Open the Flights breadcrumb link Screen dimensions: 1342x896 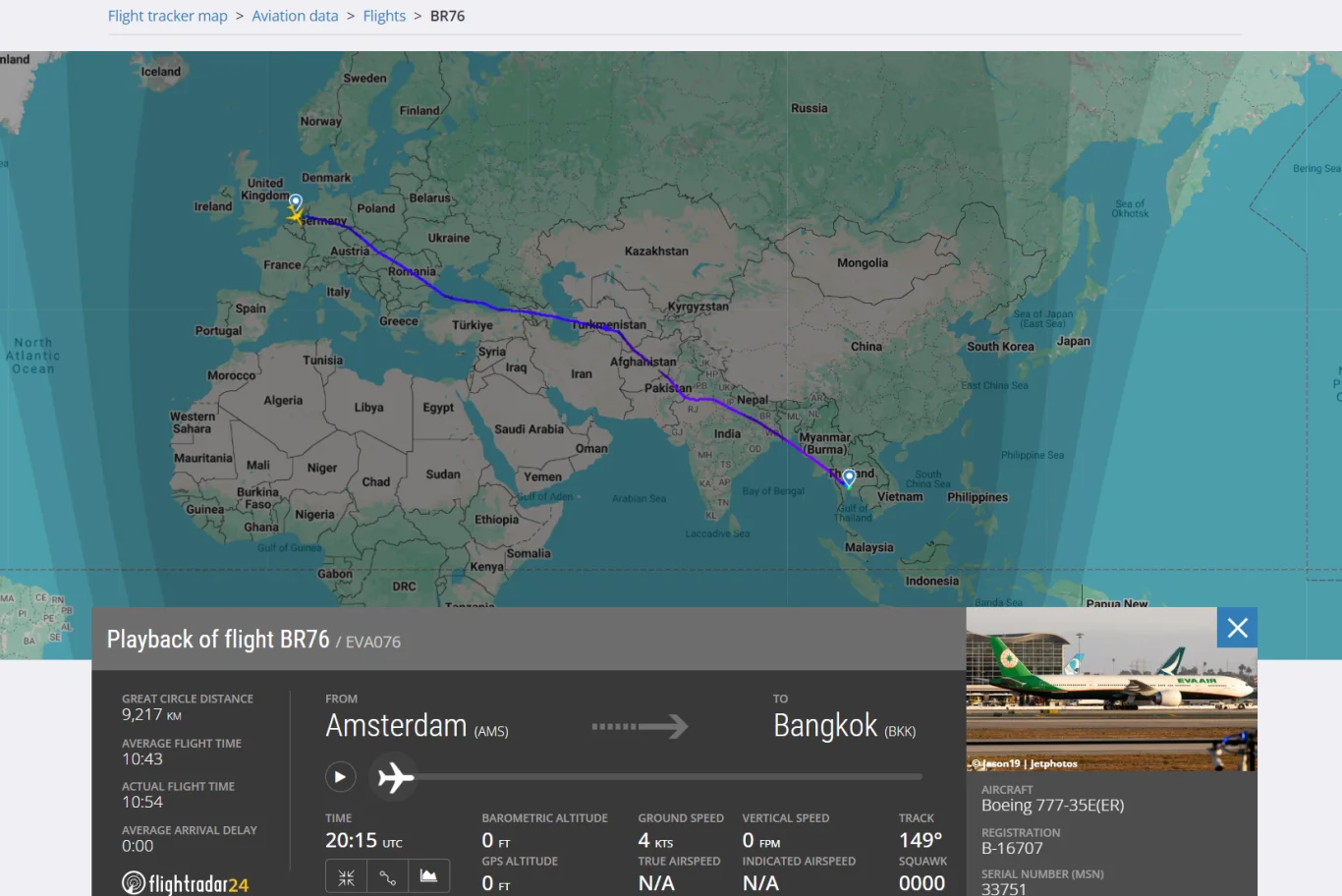(384, 16)
